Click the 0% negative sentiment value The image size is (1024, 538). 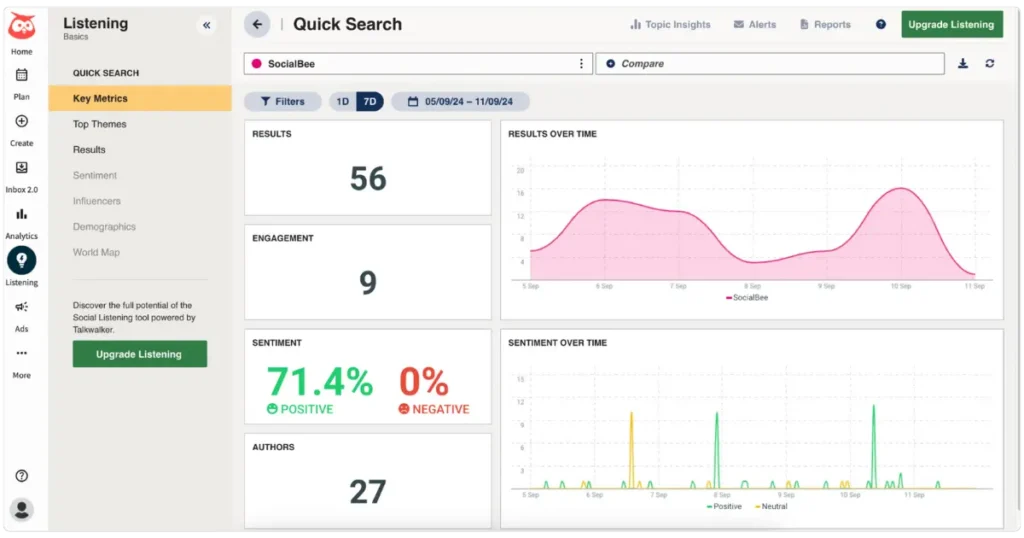pos(424,381)
